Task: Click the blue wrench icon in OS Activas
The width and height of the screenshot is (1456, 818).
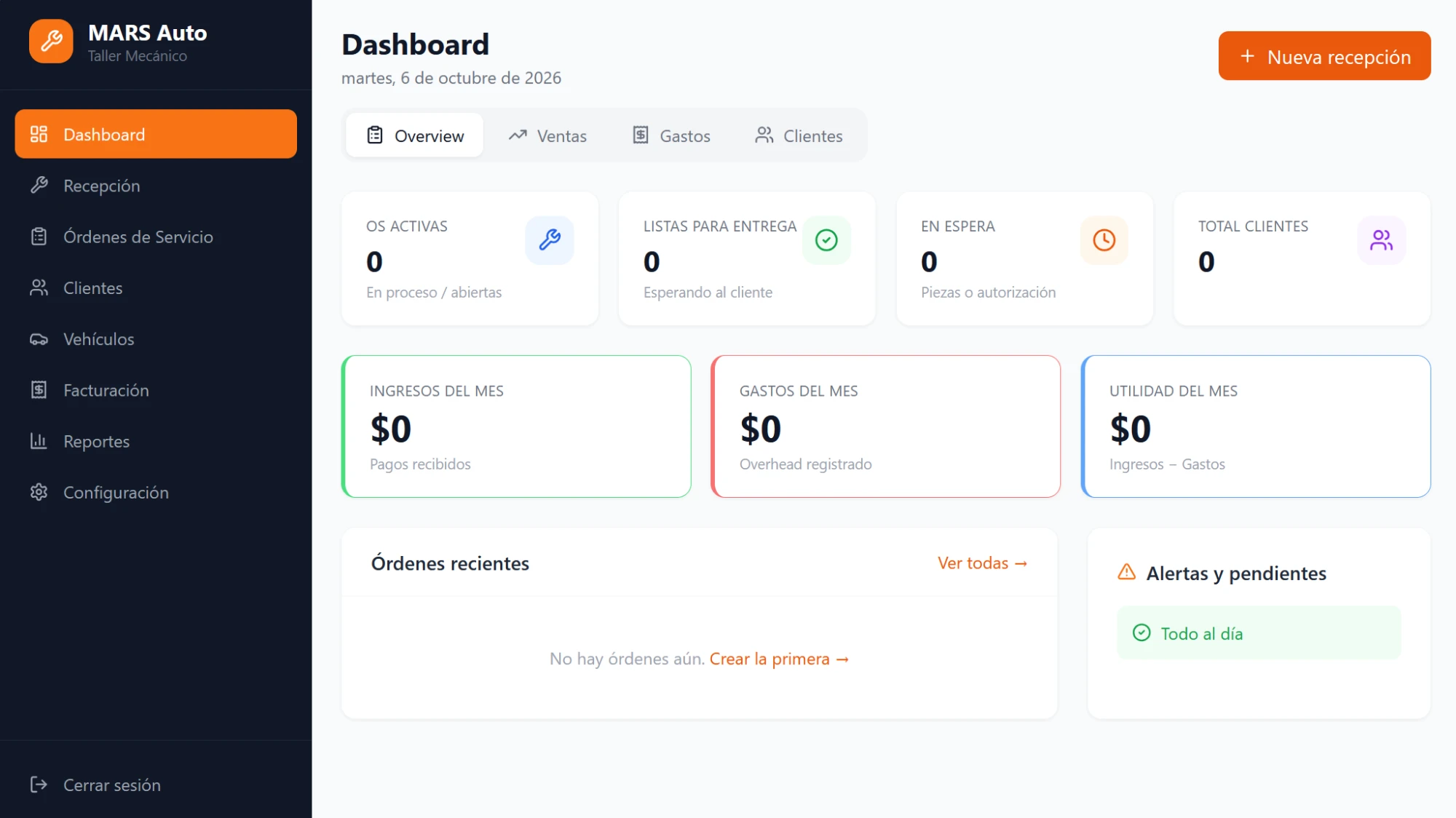Action: coord(550,240)
